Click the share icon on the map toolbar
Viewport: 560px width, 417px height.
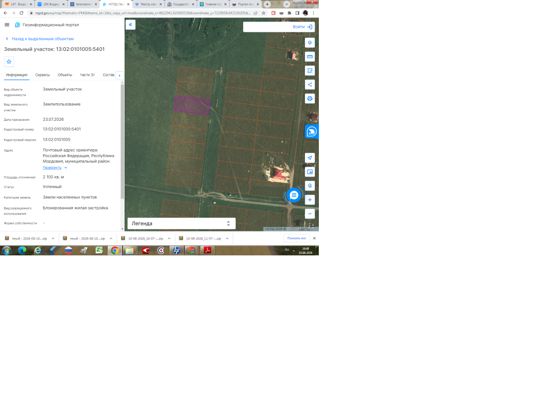(x=310, y=85)
